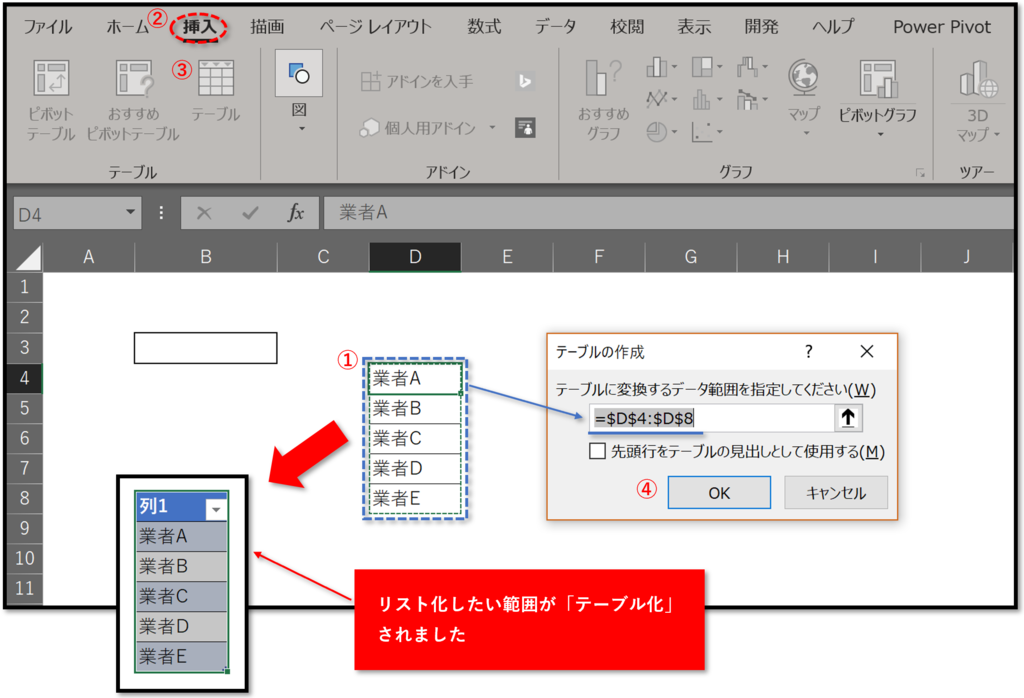Click the range collapse arrow in the dialog

(x=848, y=416)
